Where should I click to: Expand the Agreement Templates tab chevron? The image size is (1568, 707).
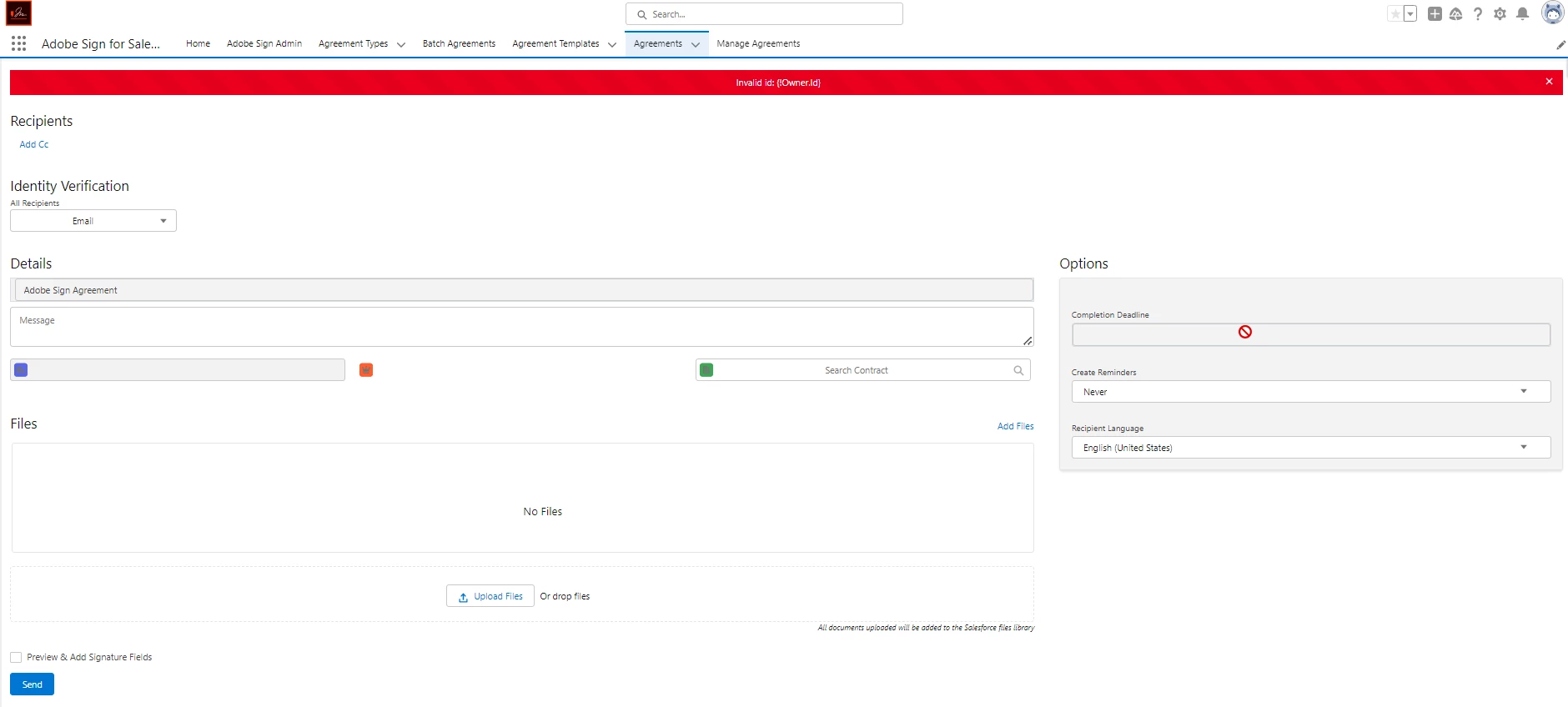point(612,44)
